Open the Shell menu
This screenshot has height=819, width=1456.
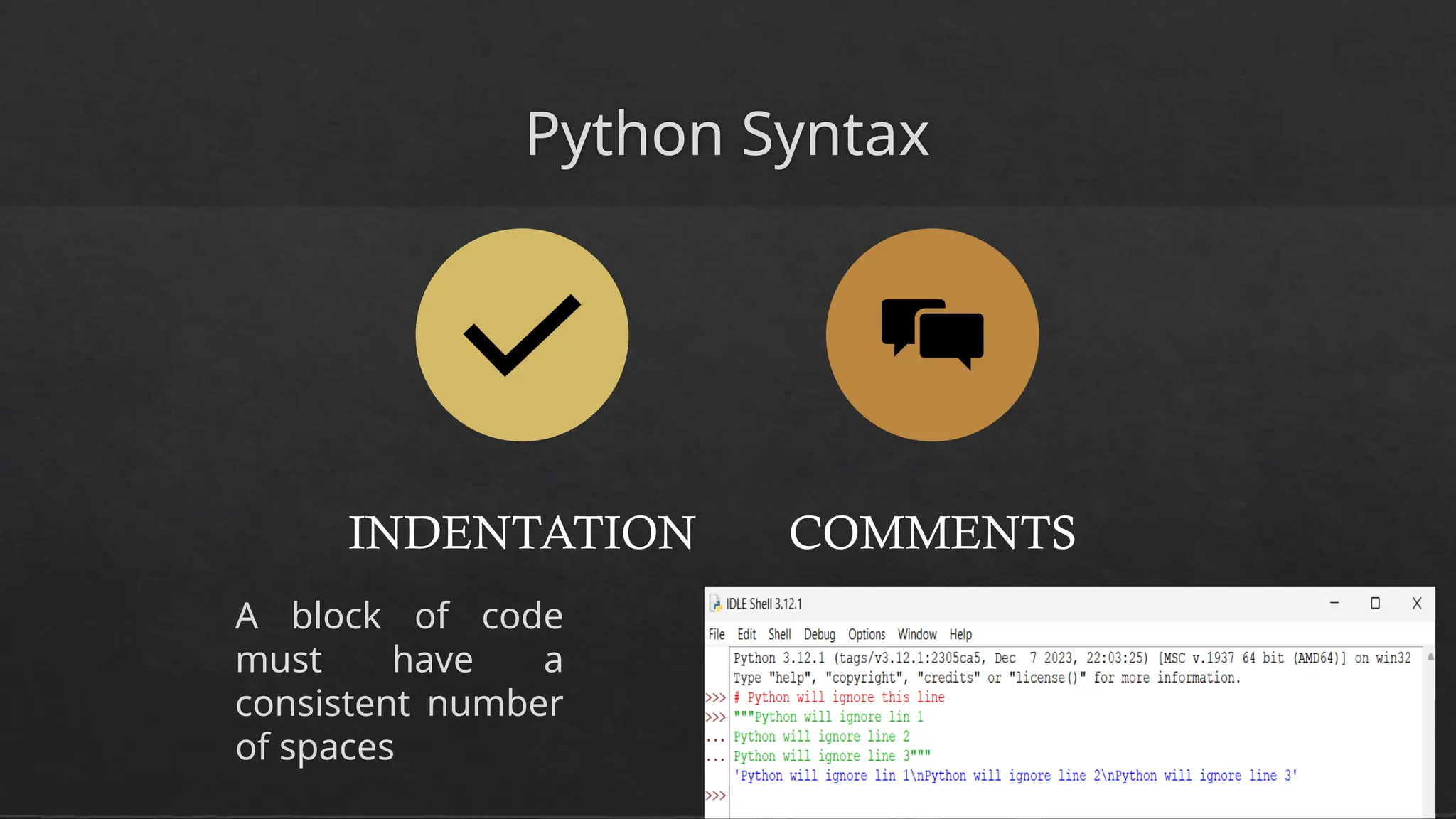tap(779, 634)
